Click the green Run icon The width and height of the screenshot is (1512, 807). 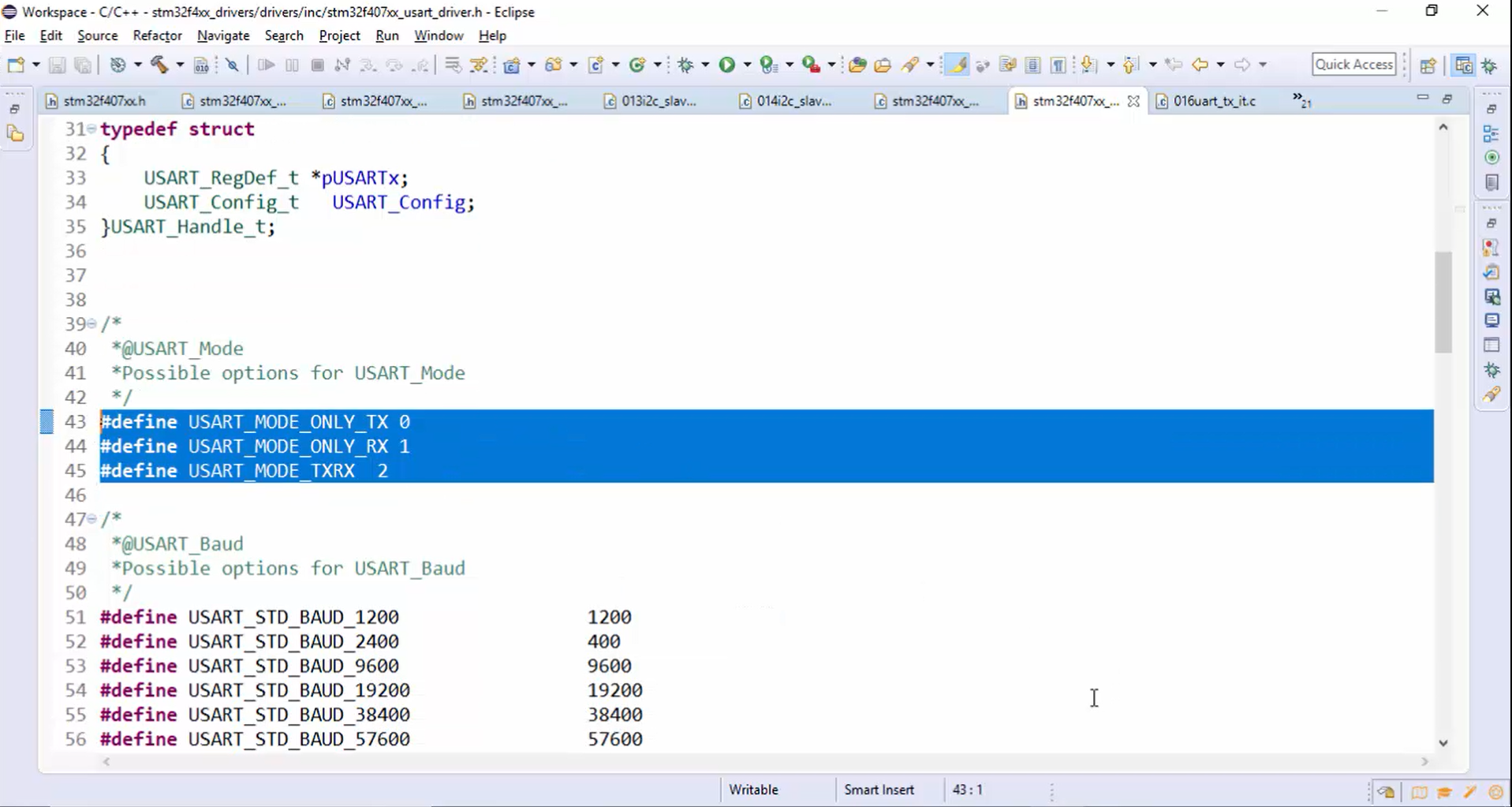(726, 65)
